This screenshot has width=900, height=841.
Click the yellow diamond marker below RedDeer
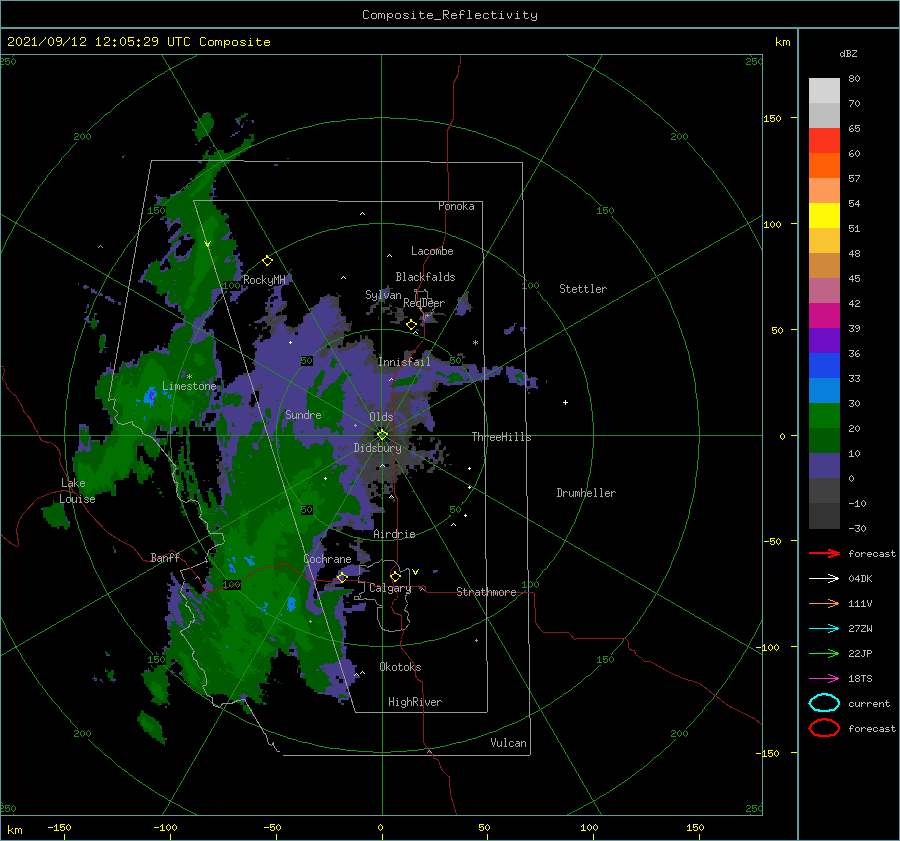pos(412,325)
